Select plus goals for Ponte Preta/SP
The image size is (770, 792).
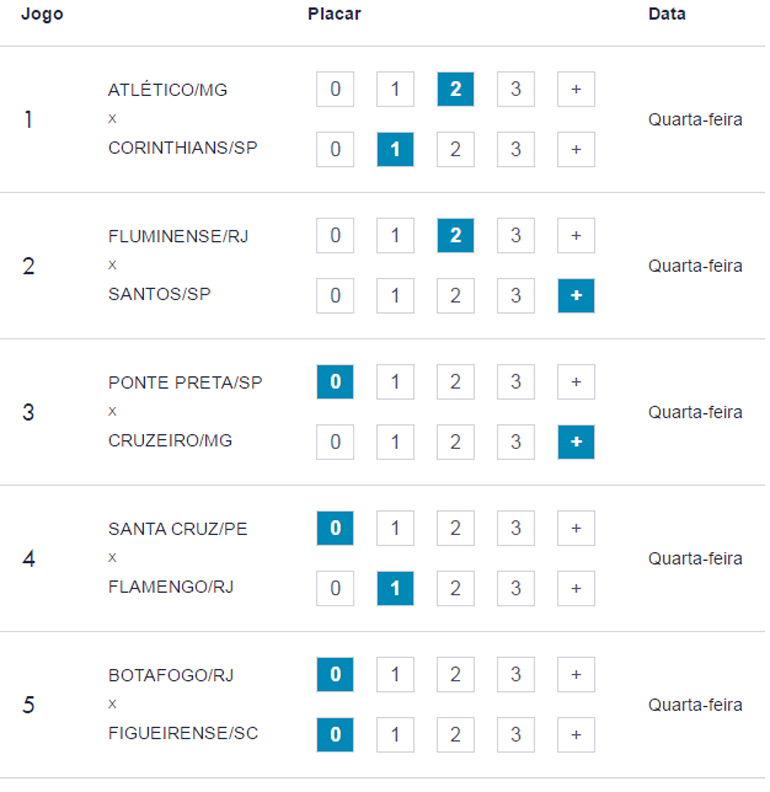[576, 382]
